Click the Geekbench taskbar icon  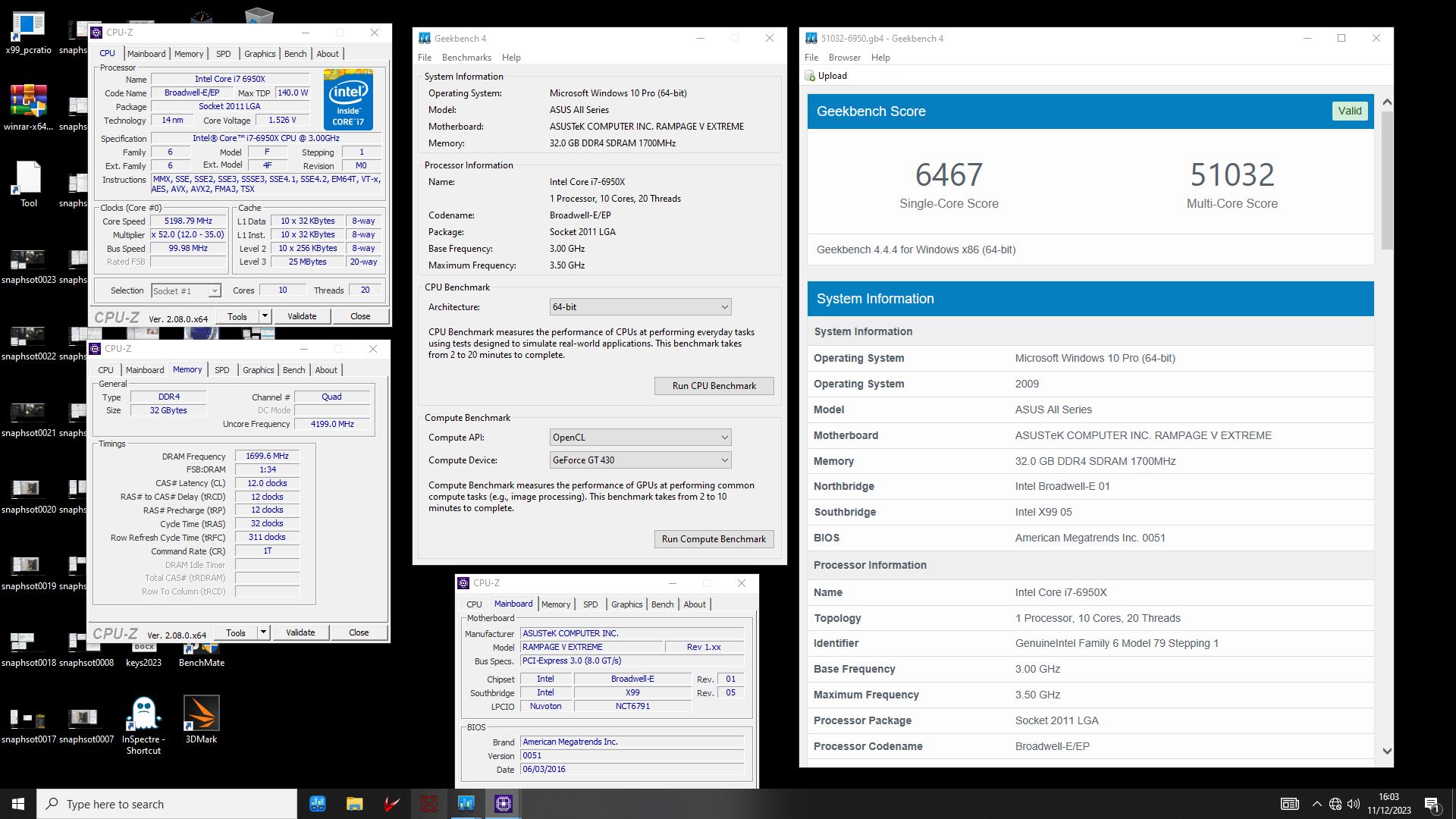(466, 804)
